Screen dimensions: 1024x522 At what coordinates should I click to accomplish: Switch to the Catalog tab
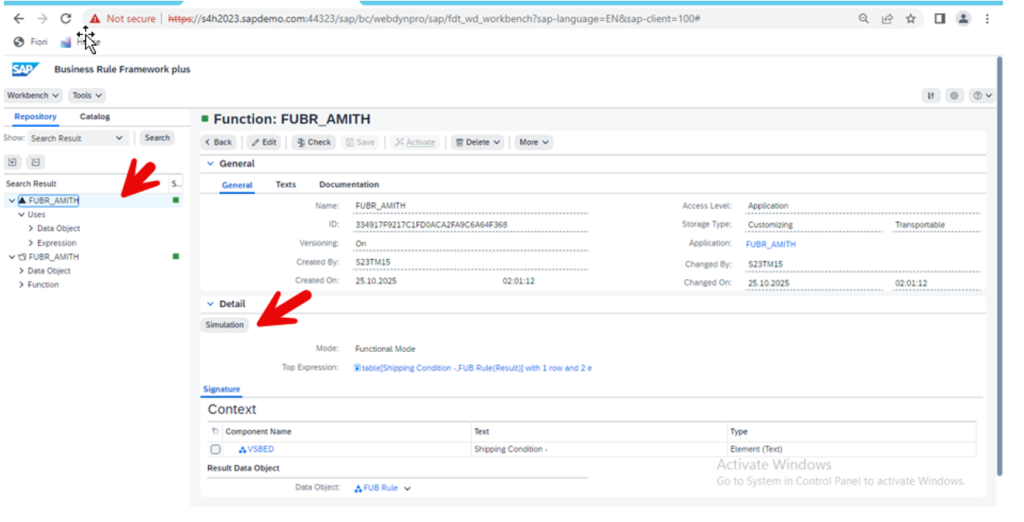95,117
